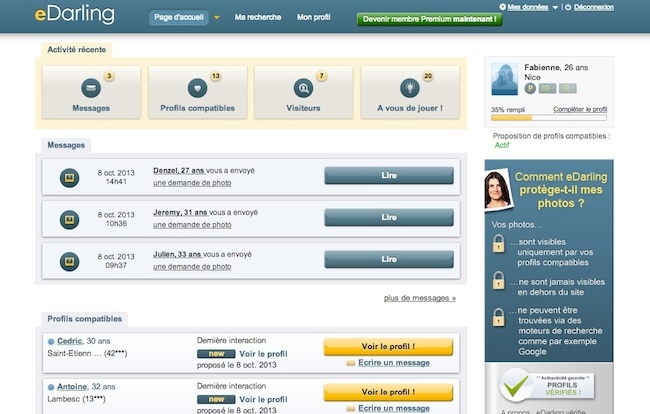The image size is (650, 414).
Task: Click Voir le profil button for Antoine
Action: coord(388,392)
